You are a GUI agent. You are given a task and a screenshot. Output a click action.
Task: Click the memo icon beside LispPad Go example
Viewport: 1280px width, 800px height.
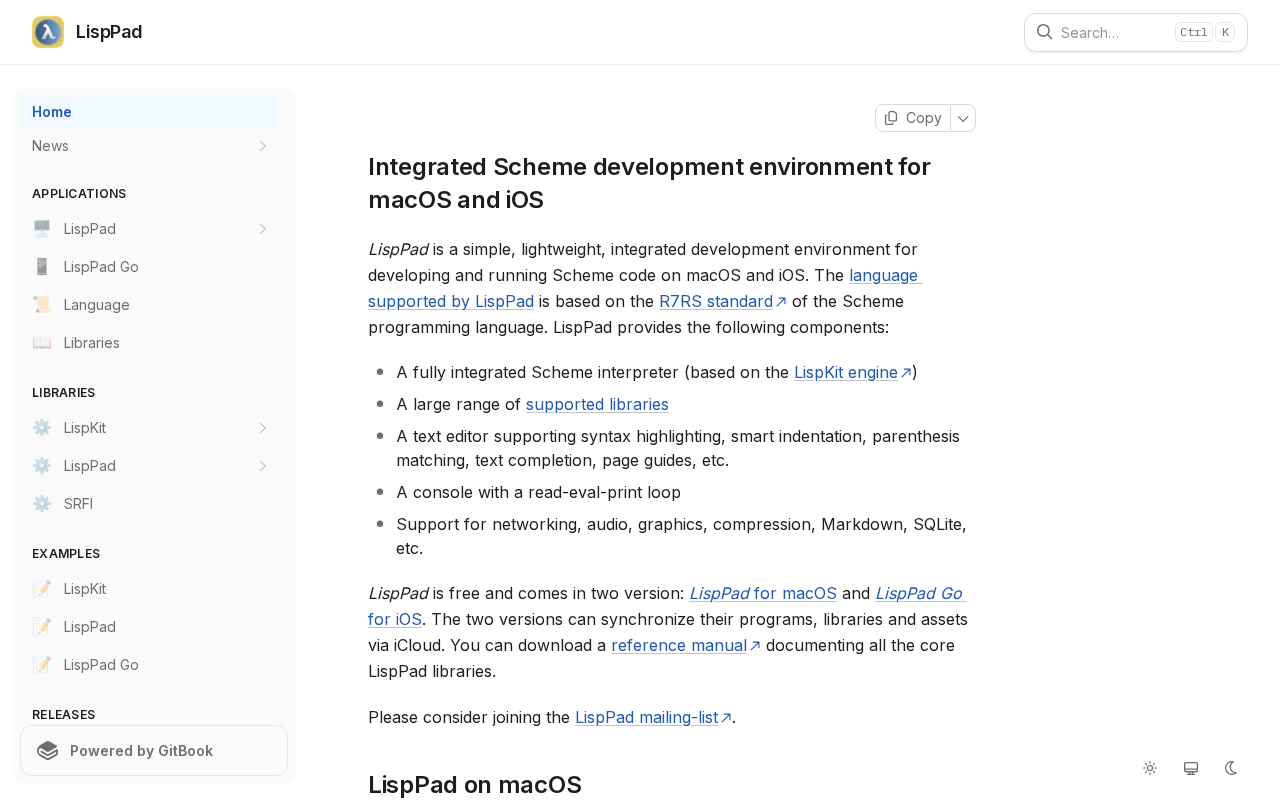coord(42,665)
